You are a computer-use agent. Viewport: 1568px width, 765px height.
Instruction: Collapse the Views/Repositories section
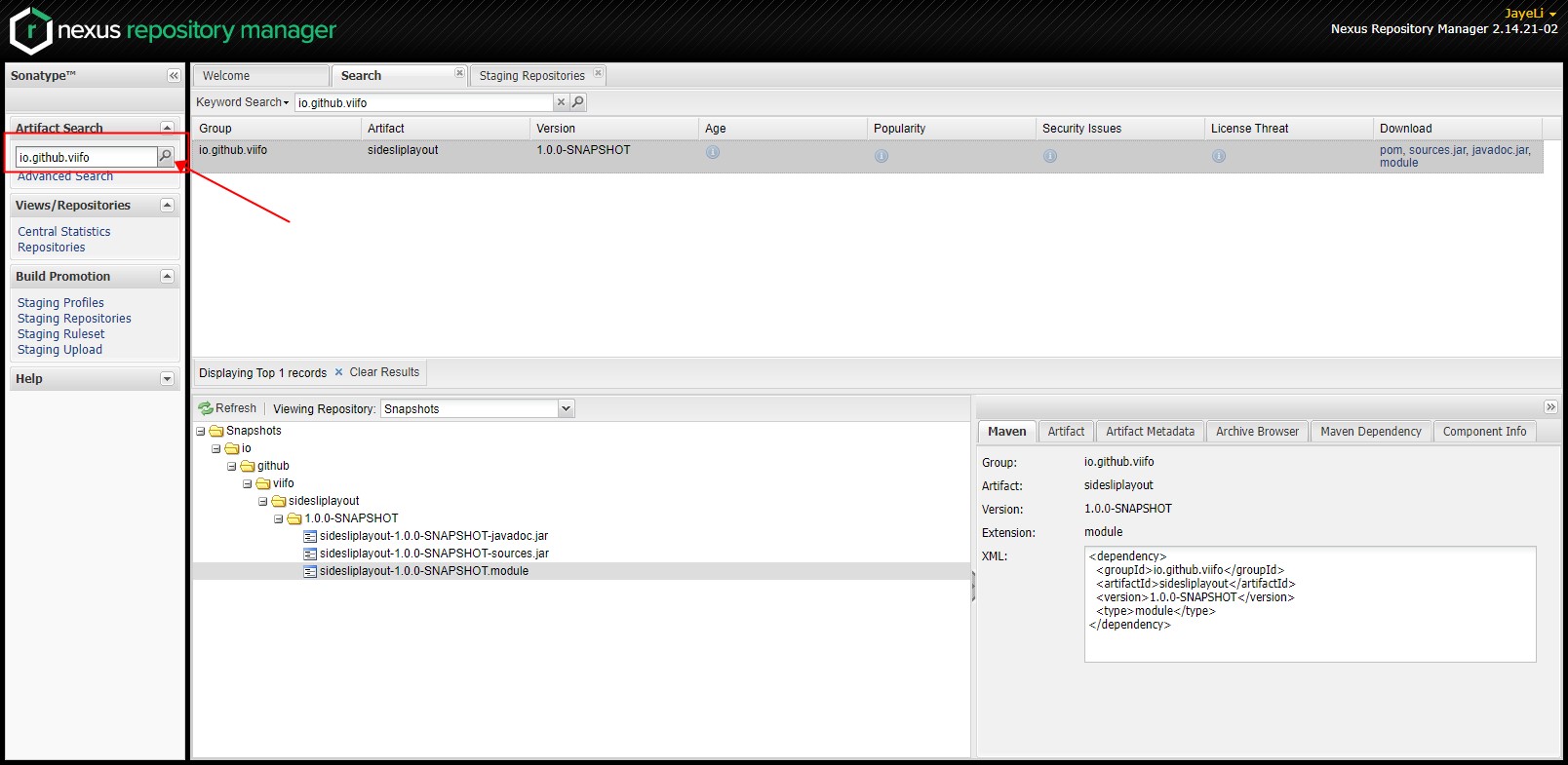pos(167,206)
